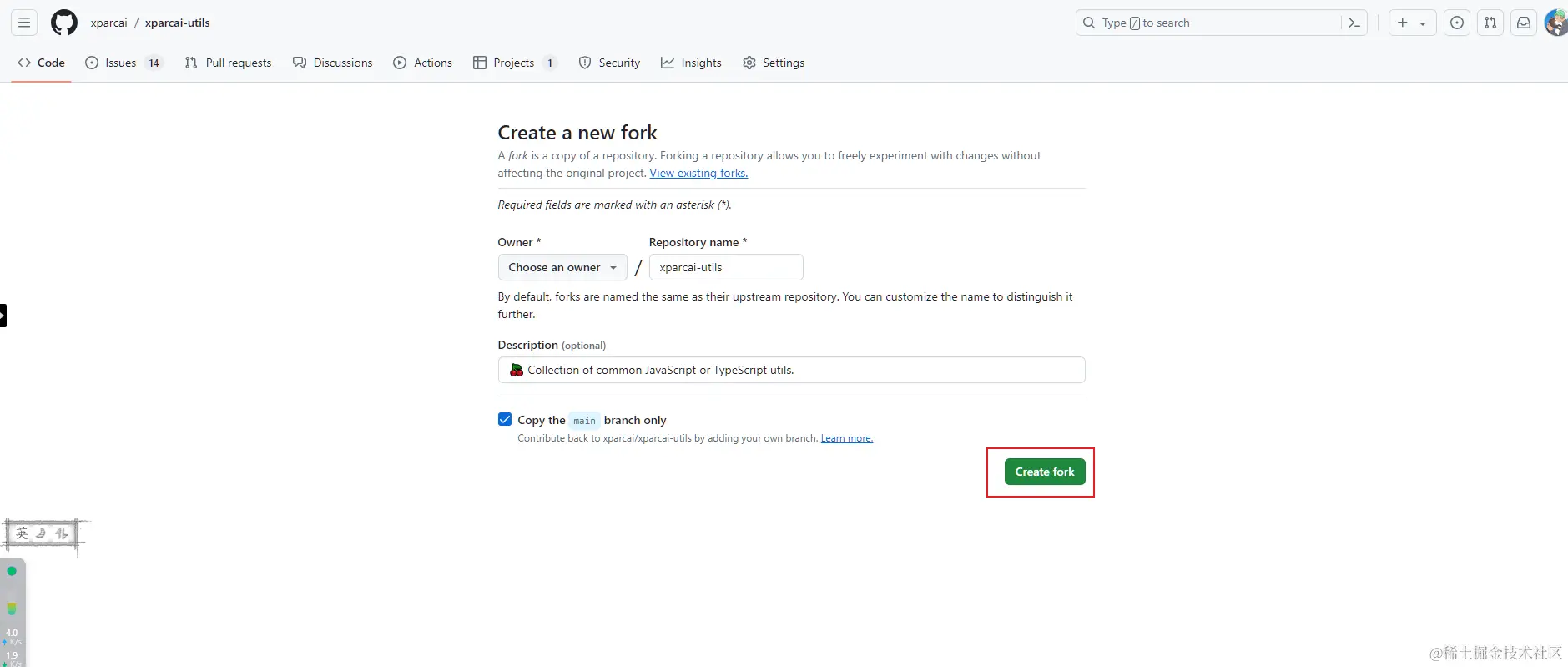Open the Issues tab
This screenshot has height=667, width=1568.
coord(124,63)
